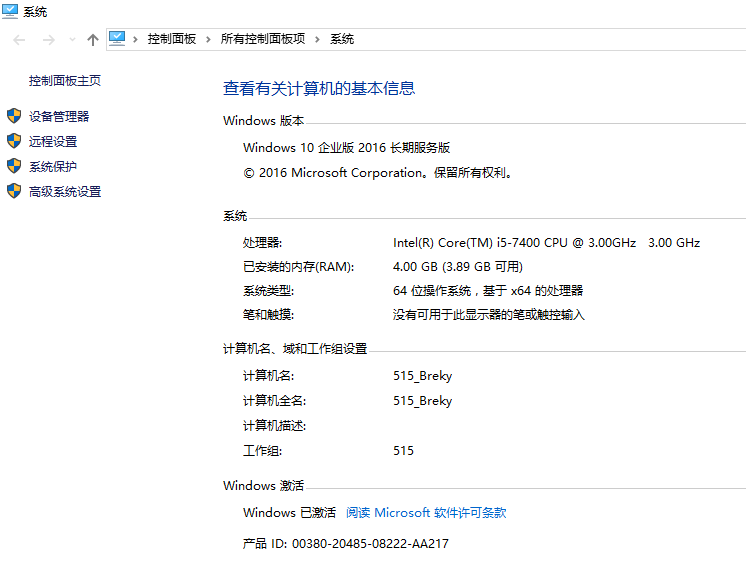Click the 2016 Microsoft Corporation copyright line
746x569 pixels.
click(378, 173)
